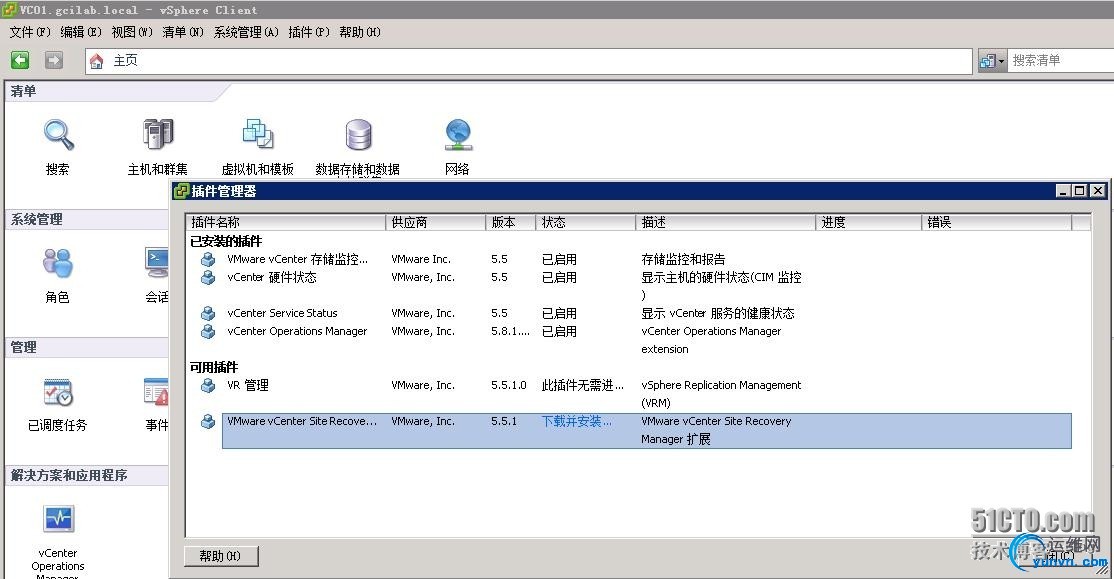
Task: Open the 搜索 magnifier icon in inventory
Action: coord(58,134)
